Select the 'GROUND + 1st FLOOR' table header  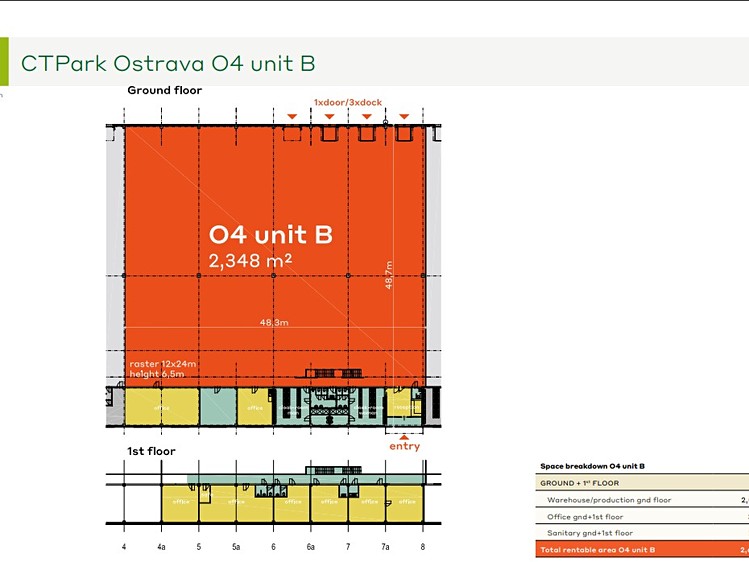pyautogui.click(x=642, y=483)
